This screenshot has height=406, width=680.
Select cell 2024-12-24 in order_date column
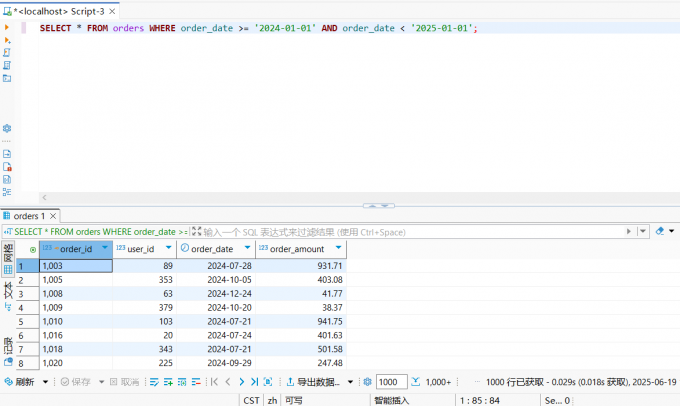pyautogui.click(x=216, y=294)
